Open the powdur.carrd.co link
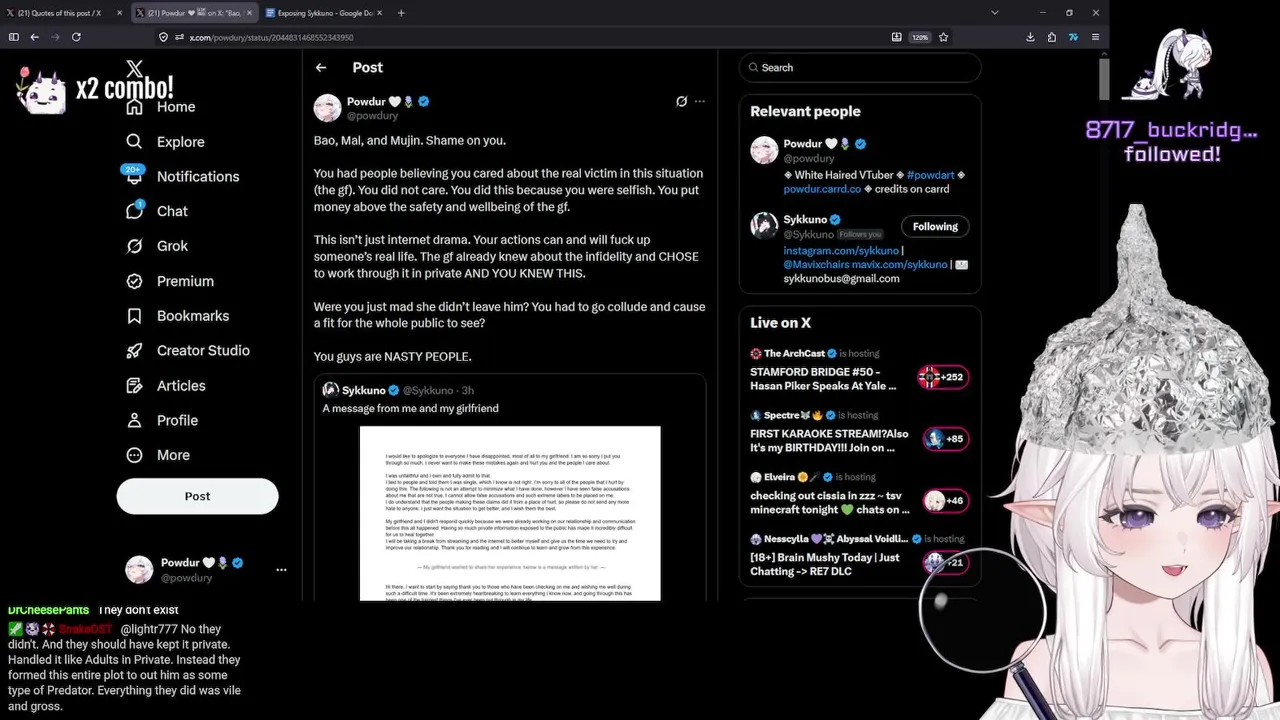The width and height of the screenshot is (1280, 720). click(822, 189)
